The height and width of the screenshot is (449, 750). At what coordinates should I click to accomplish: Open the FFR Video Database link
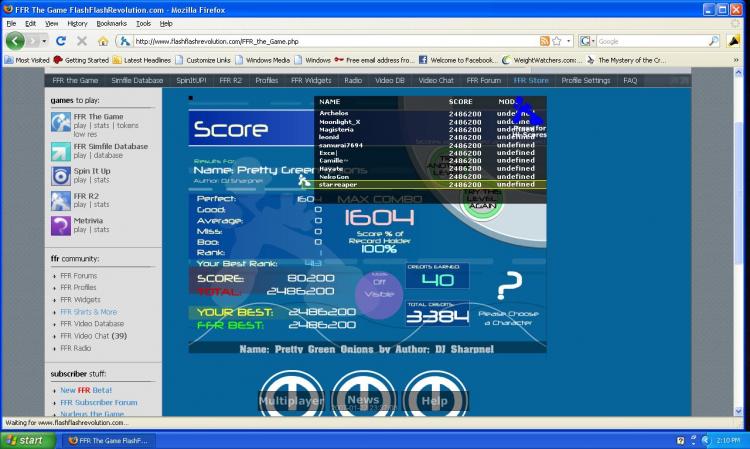(x=92, y=324)
